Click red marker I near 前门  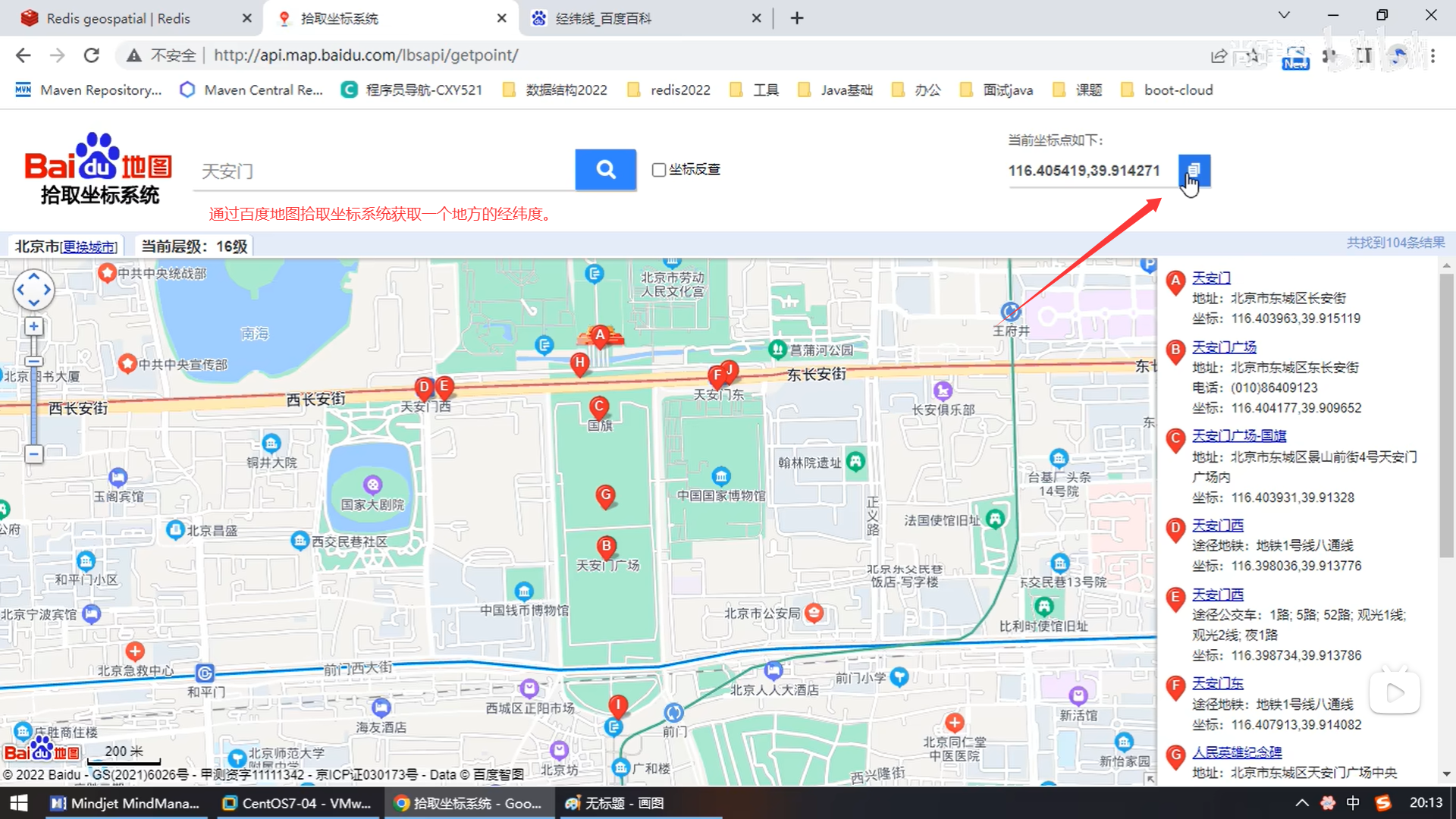tap(618, 704)
